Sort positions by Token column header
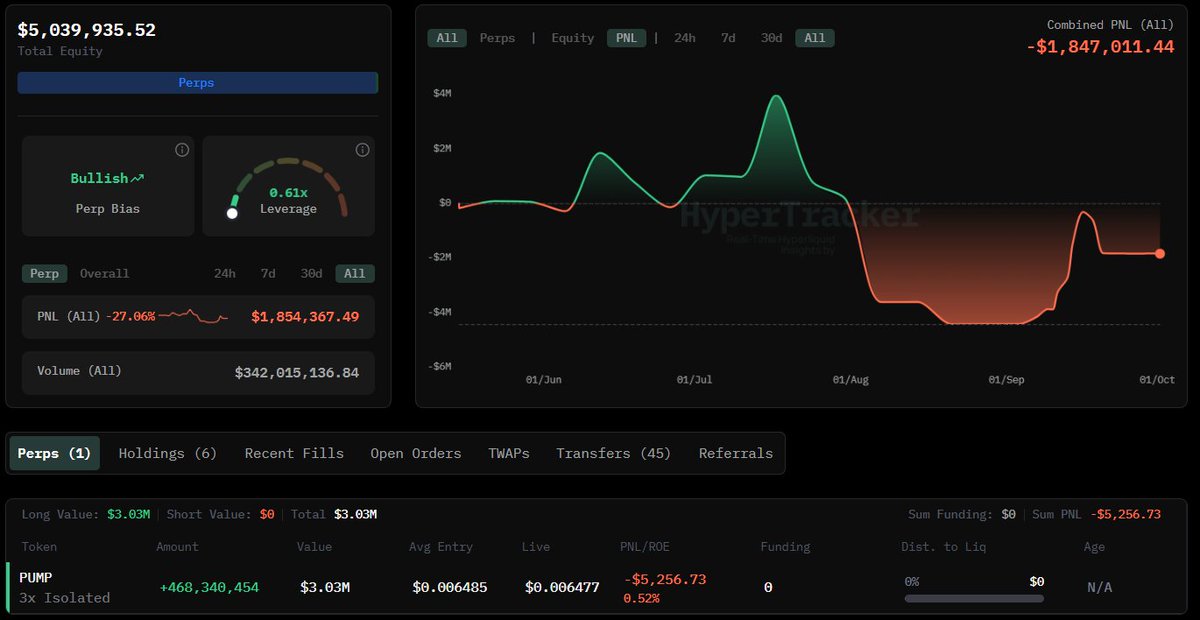Image resolution: width=1200 pixels, height=620 pixels. pos(39,547)
